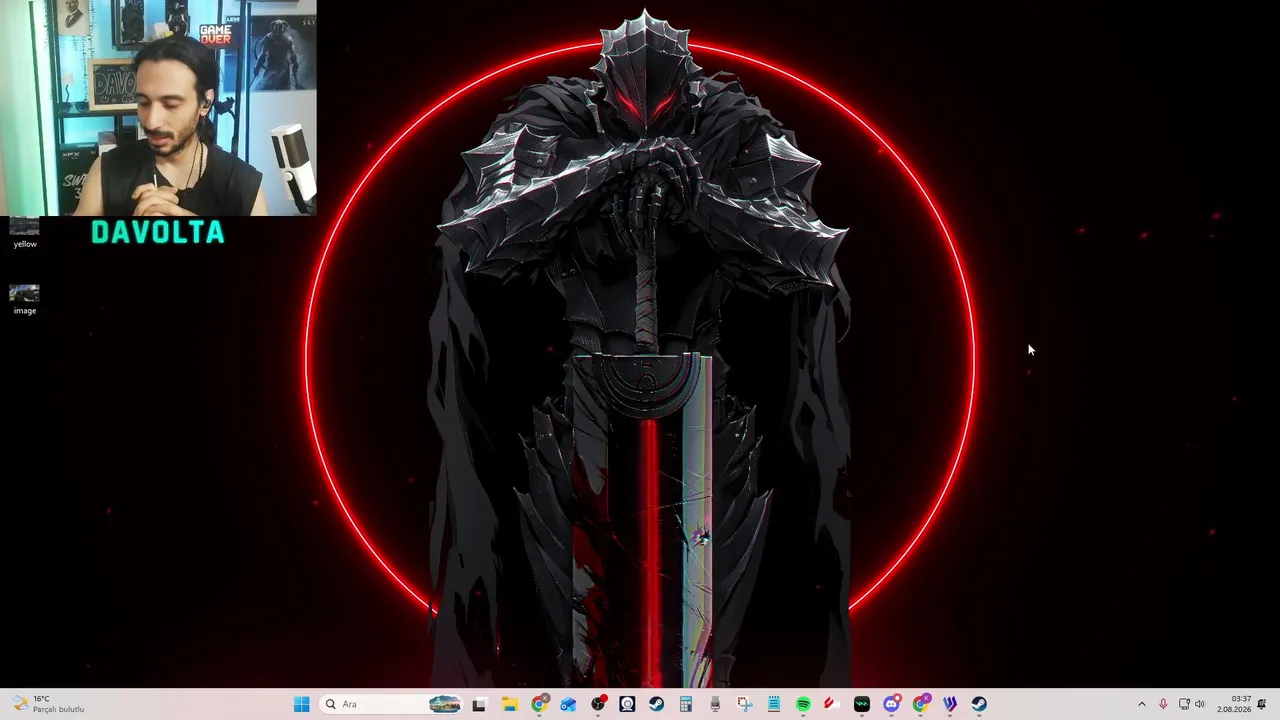Open the Chrome icon beside File Explorer

click(x=539, y=704)
